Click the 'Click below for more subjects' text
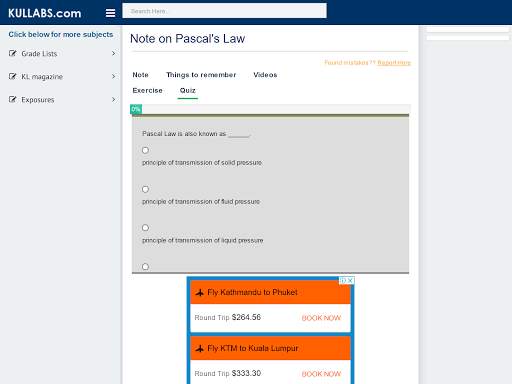 click(61, 34)
